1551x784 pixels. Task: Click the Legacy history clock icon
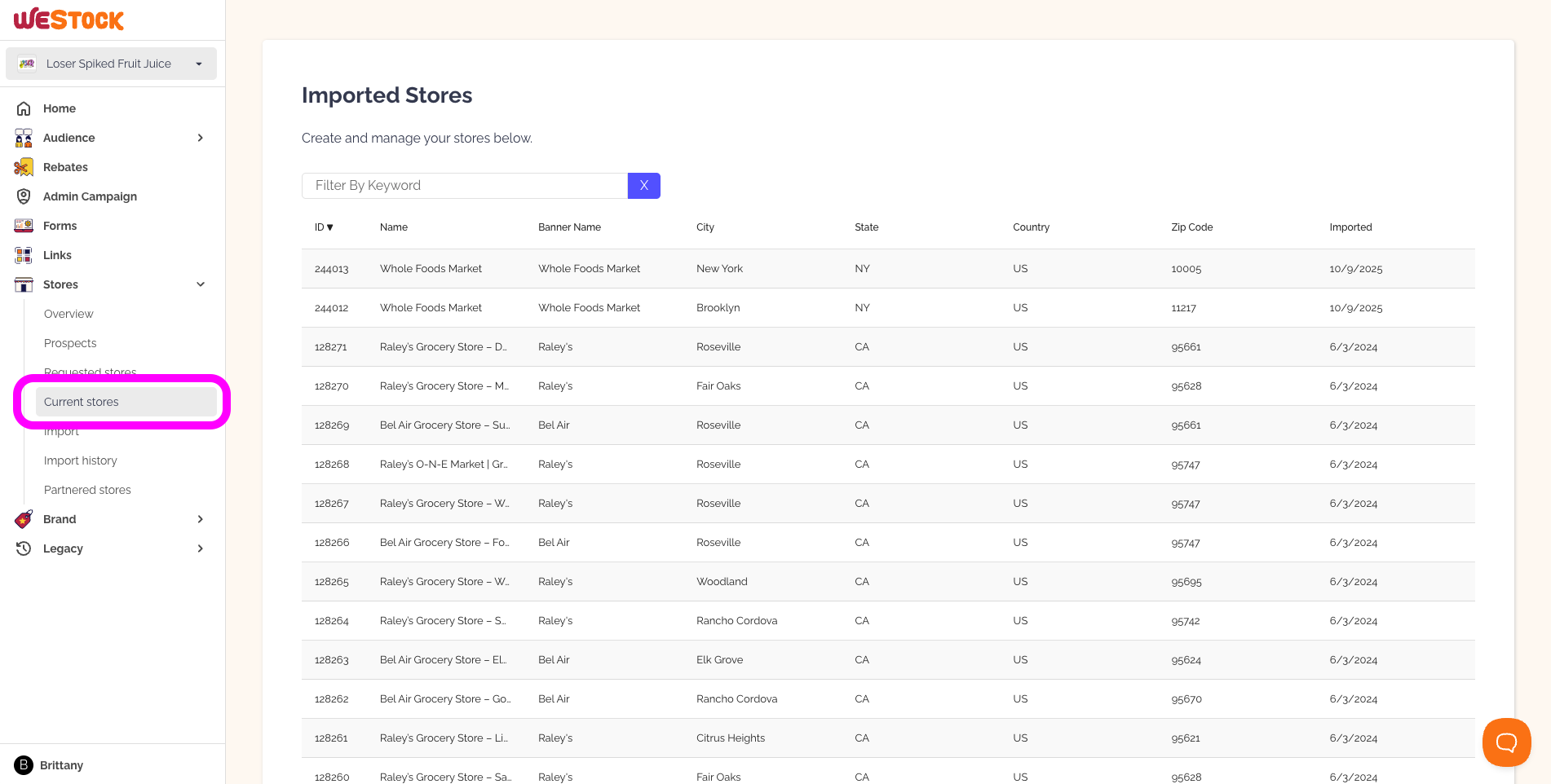[24, 548]
